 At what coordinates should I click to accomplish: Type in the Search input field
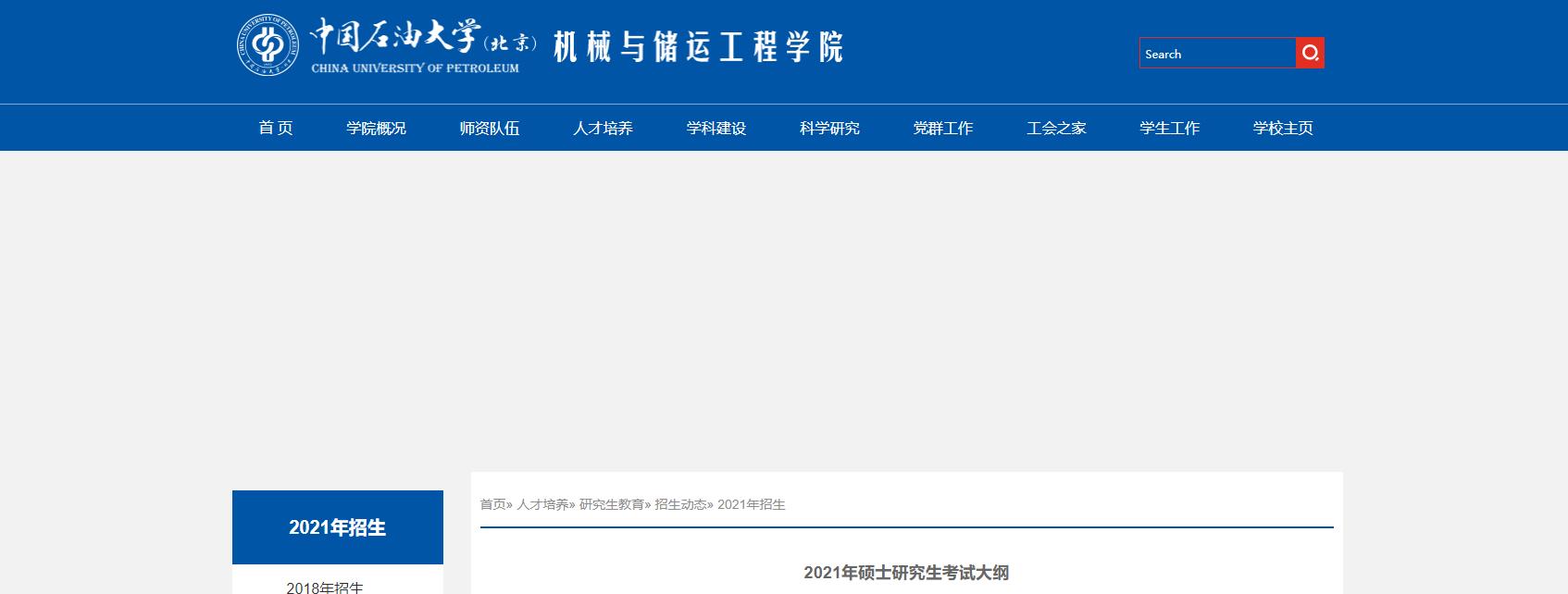click(x=1216, y=54)
